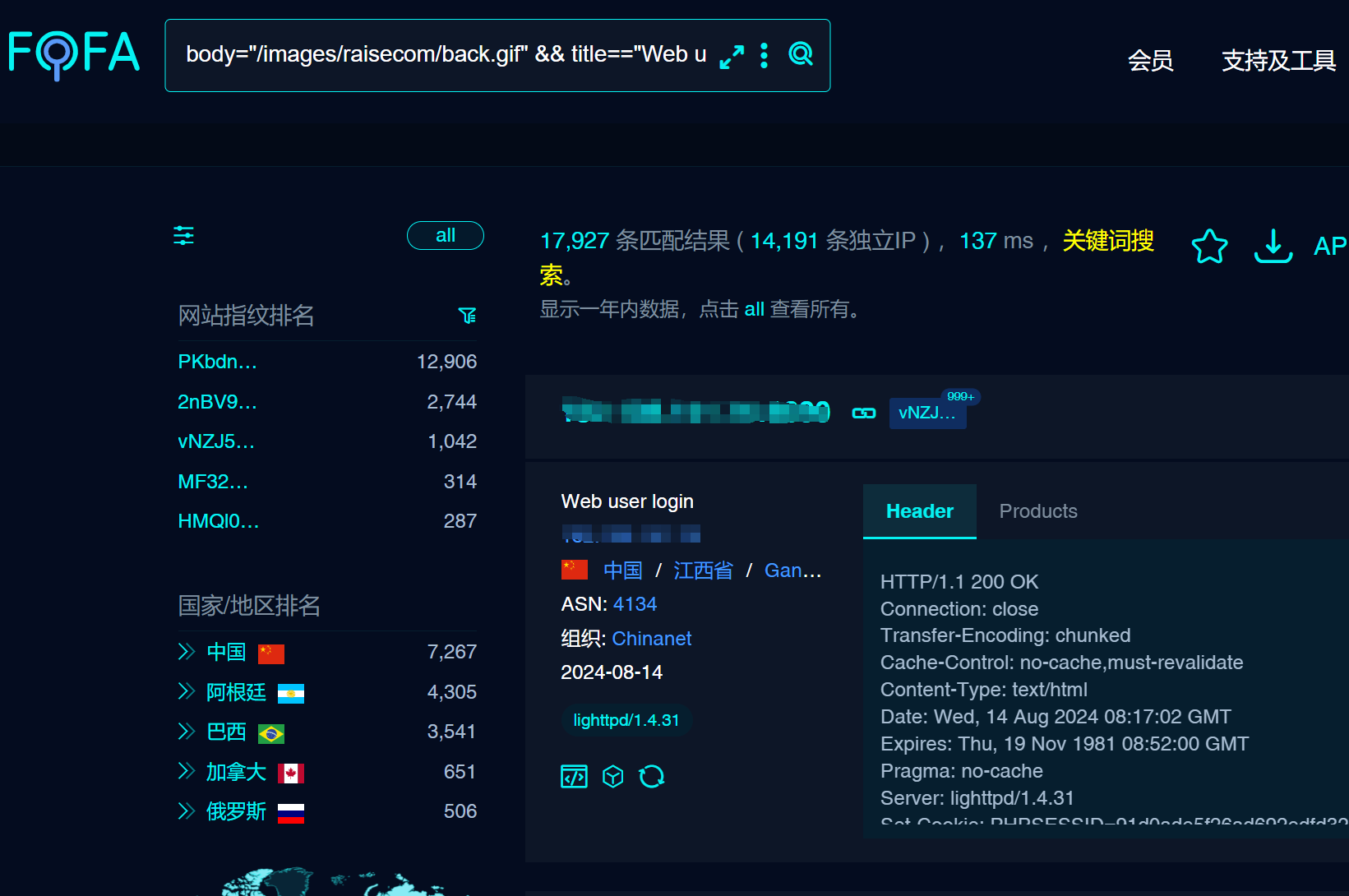Screen dimensions: 1349x896
Task: Switch to the Header tab
Action: point(920,511)
